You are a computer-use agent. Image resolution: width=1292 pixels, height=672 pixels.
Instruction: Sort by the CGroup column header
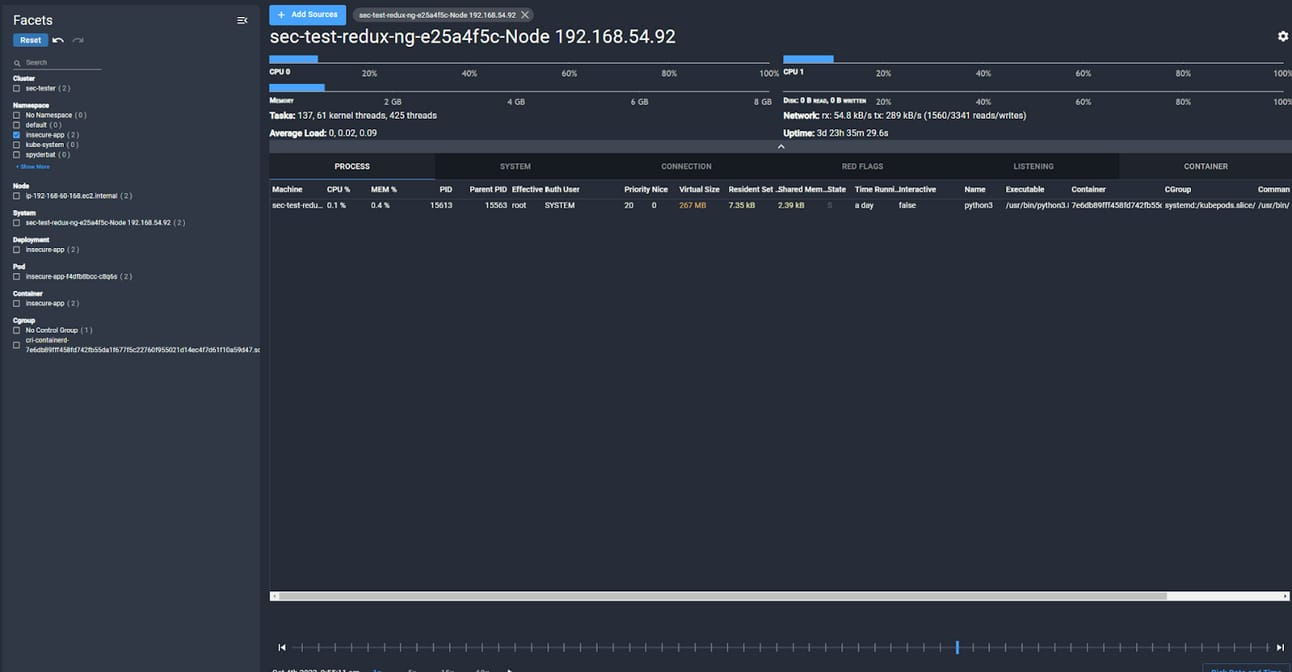(x=1178, y=190)
